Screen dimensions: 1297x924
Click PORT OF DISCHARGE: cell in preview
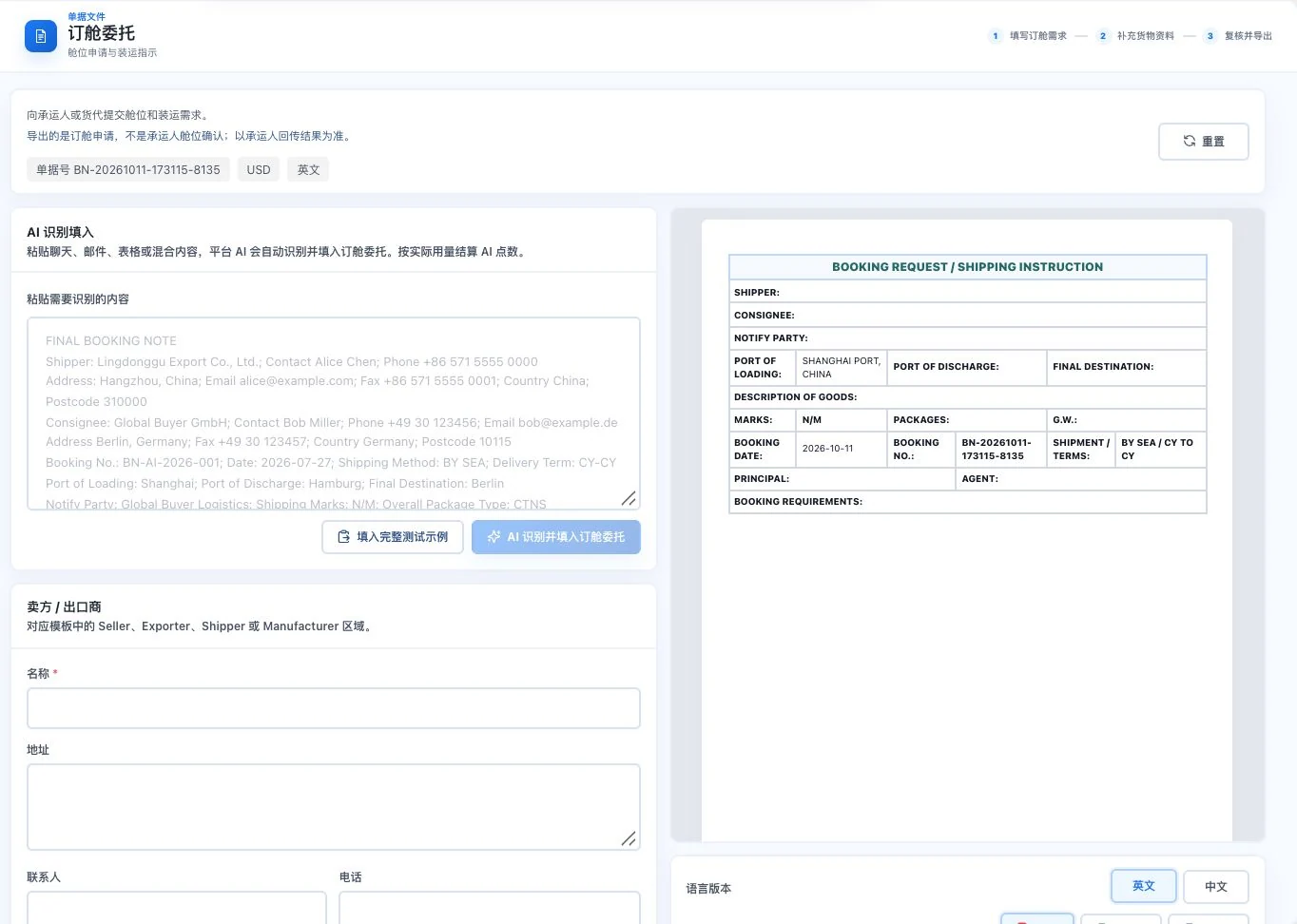pos(967,367)
